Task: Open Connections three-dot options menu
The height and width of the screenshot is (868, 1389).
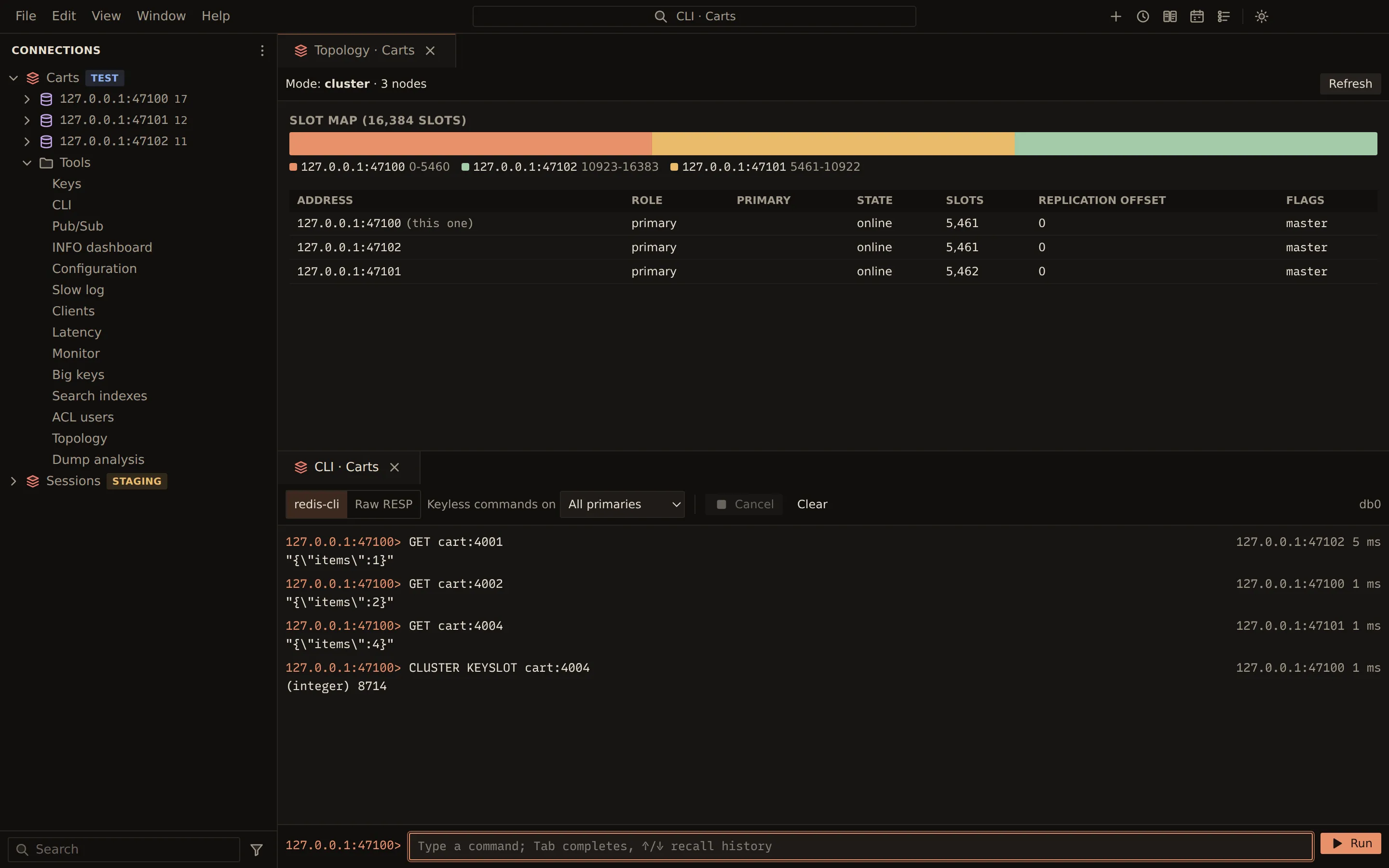Action: click(x=262, y=51)
